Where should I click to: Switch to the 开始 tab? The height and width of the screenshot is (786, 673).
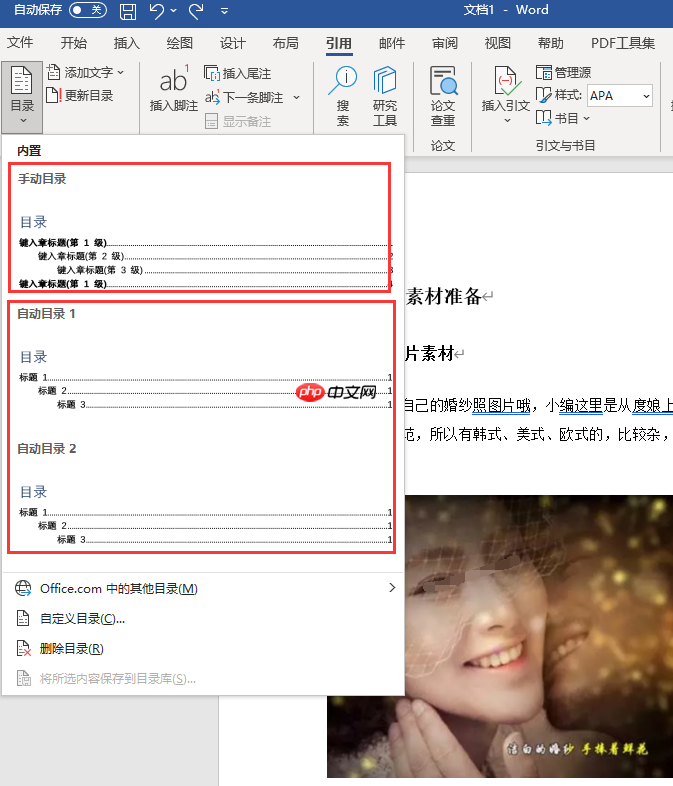tap(74, 43)
